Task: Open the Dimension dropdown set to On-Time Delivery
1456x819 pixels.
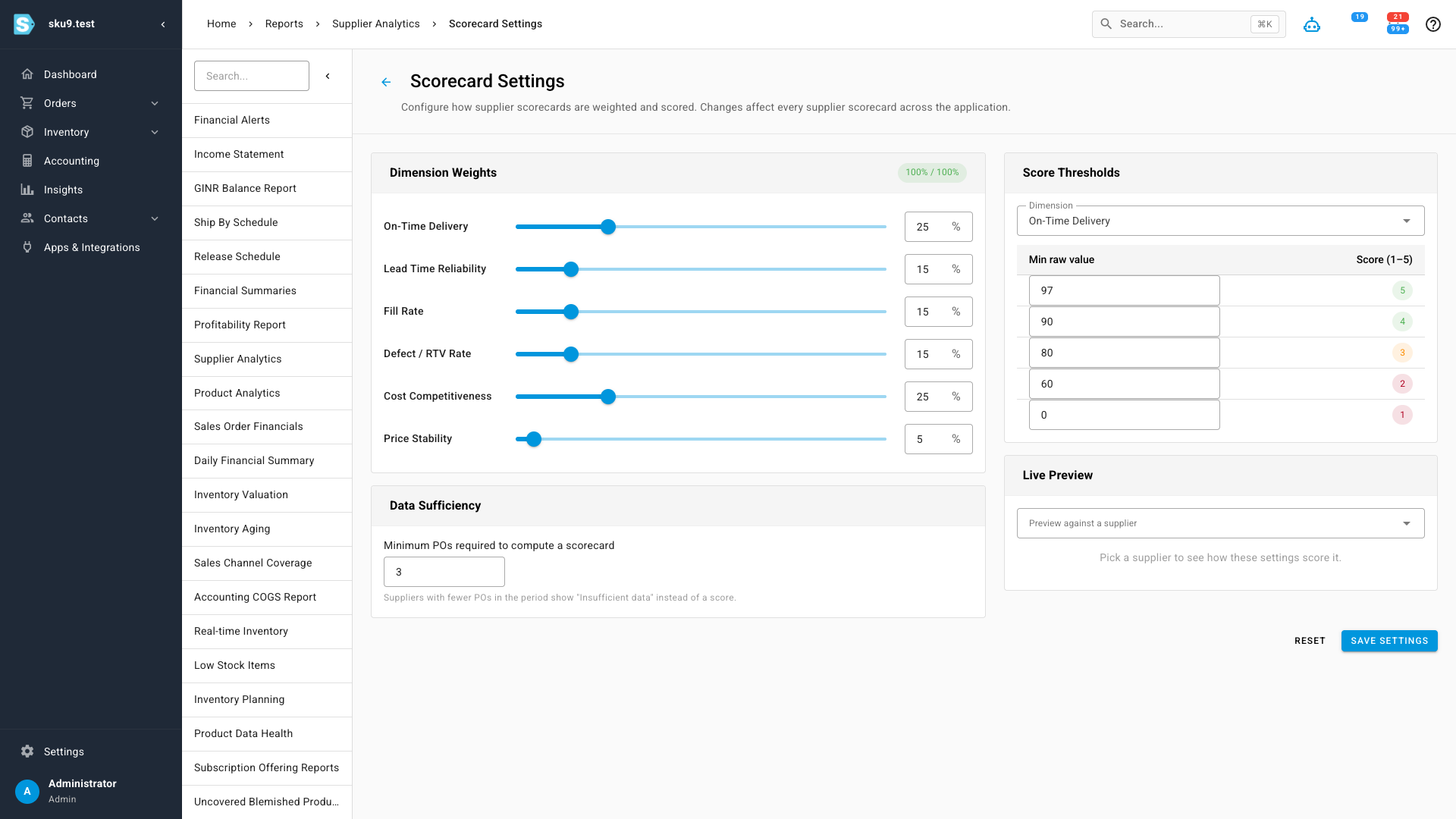Action: click(x=1220, y=221)
